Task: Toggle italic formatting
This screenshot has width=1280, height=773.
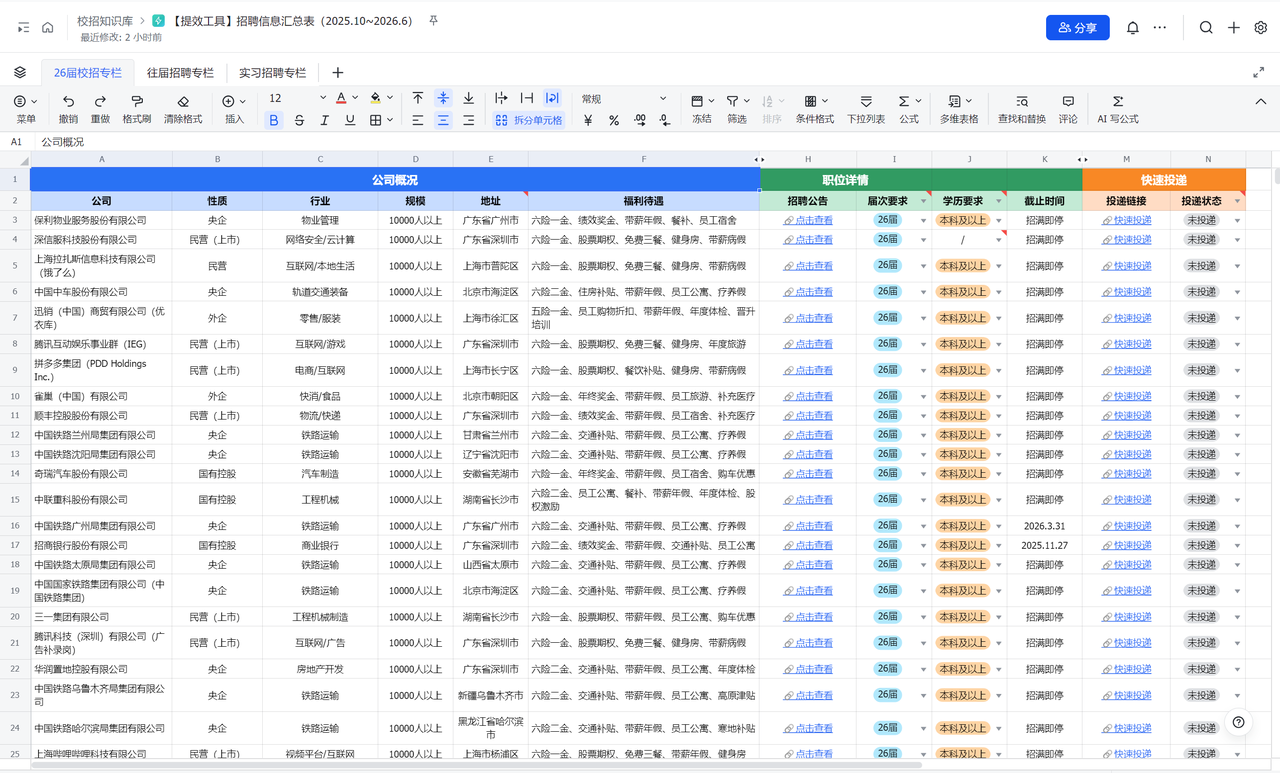Action: click(324, 121)
